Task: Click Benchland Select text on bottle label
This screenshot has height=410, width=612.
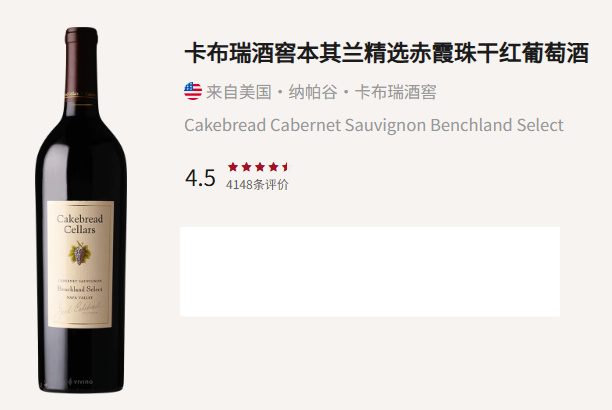Action: [x=80, y=289]
